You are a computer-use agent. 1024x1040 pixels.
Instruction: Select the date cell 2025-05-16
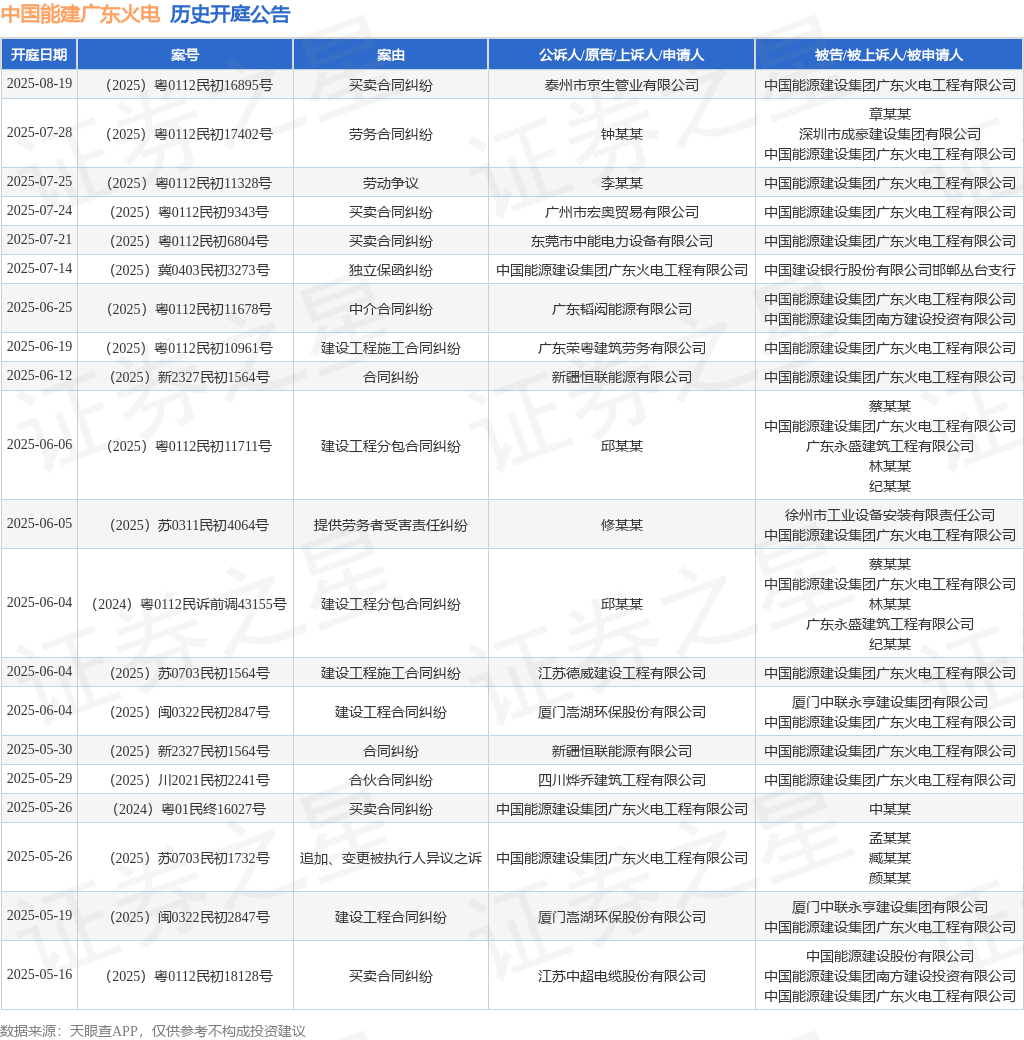click(x=39, y=975)
